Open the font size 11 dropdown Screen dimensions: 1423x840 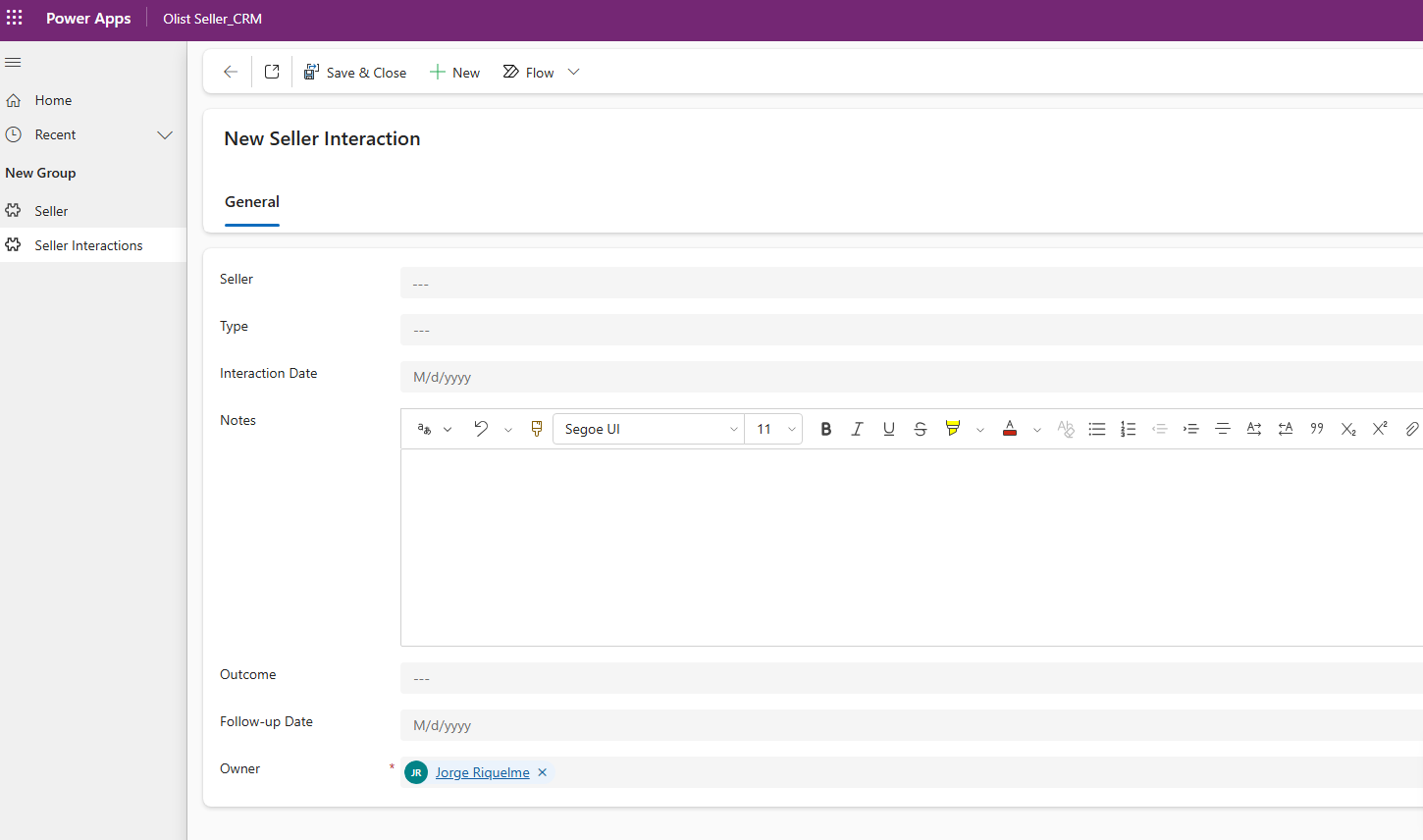(773, 429)
